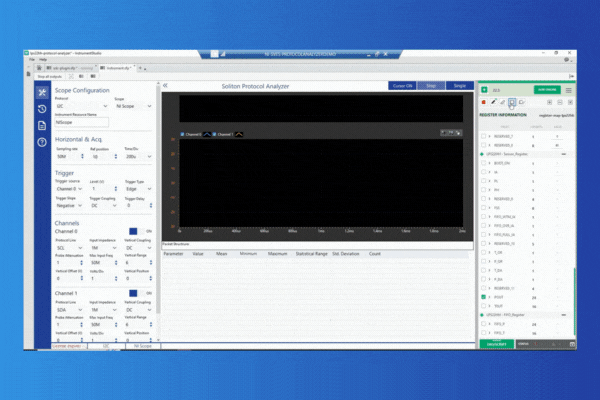The width and height of the screenshot is (600, 400).
Task: Click the red stop icon in register toolbar
Action: click(x=484, y=102)
